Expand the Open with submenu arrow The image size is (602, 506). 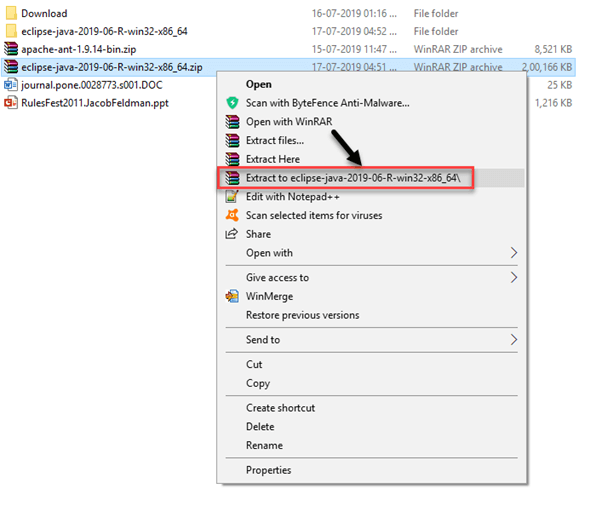514,253
